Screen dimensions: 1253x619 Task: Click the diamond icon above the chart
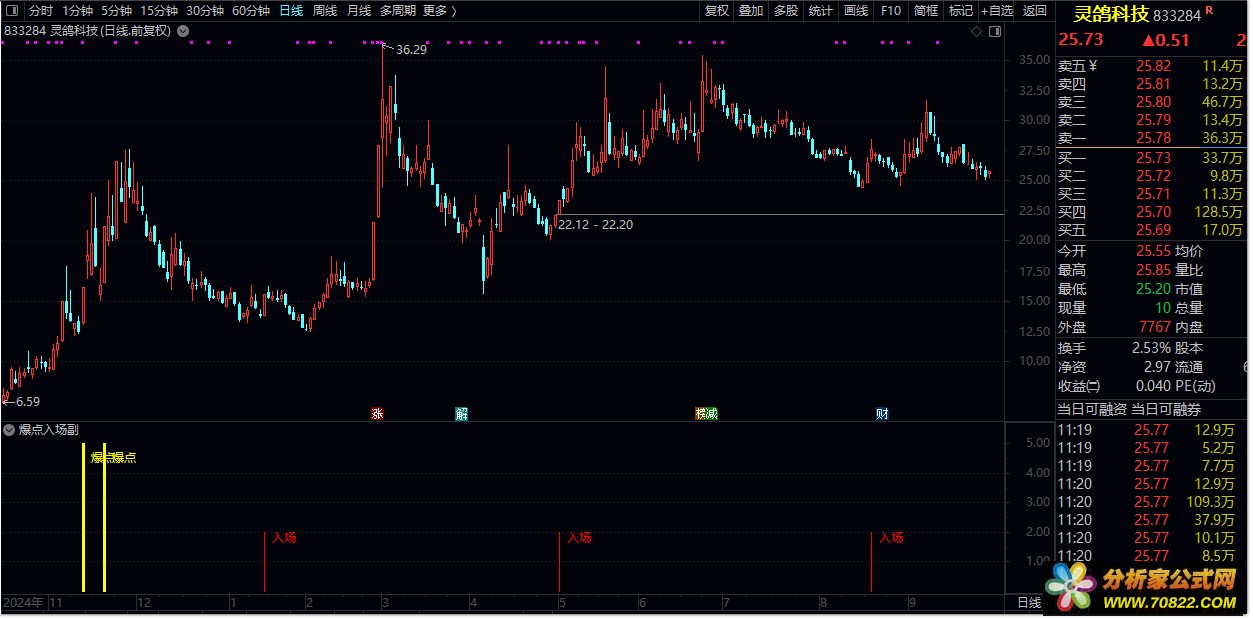(x=977, y=32)
